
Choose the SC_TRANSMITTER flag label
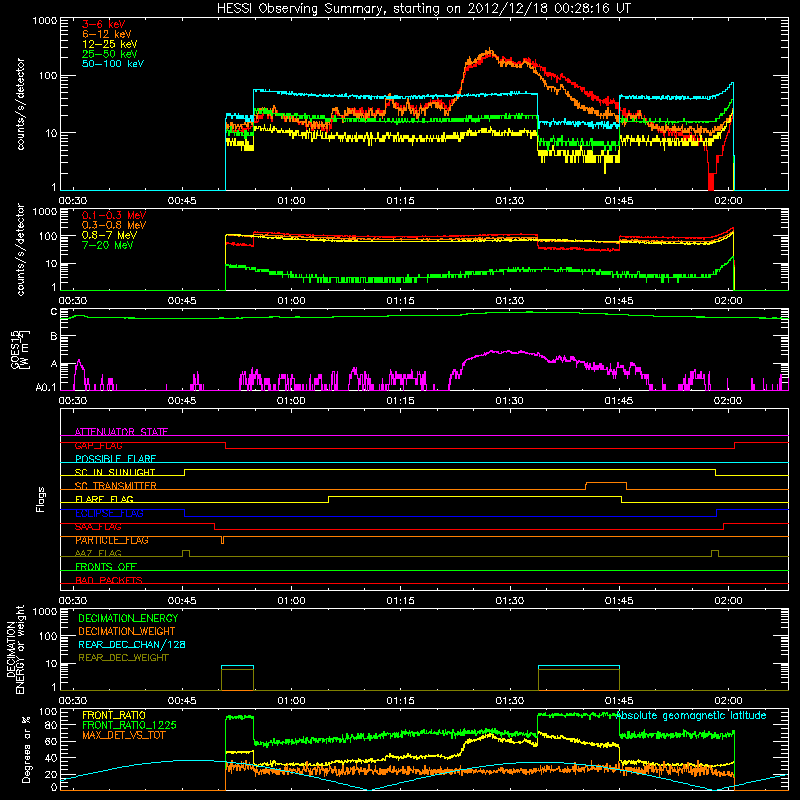116,486
